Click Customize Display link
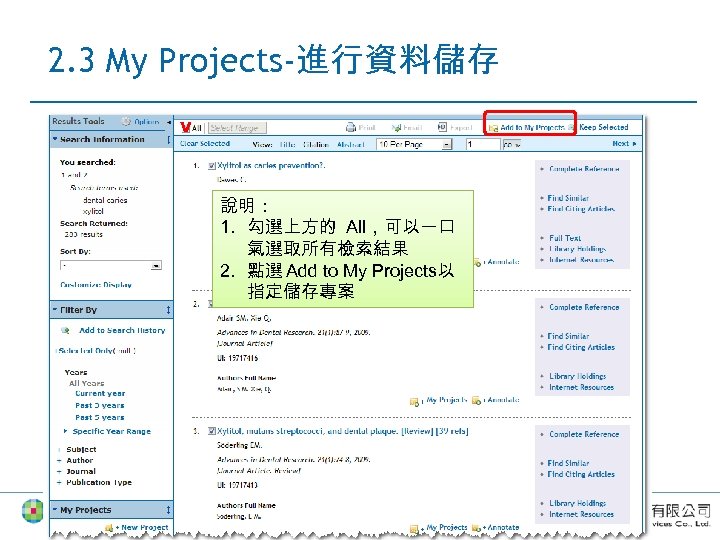The width and height of the screenshot is (720, 540). coord(96,285)
